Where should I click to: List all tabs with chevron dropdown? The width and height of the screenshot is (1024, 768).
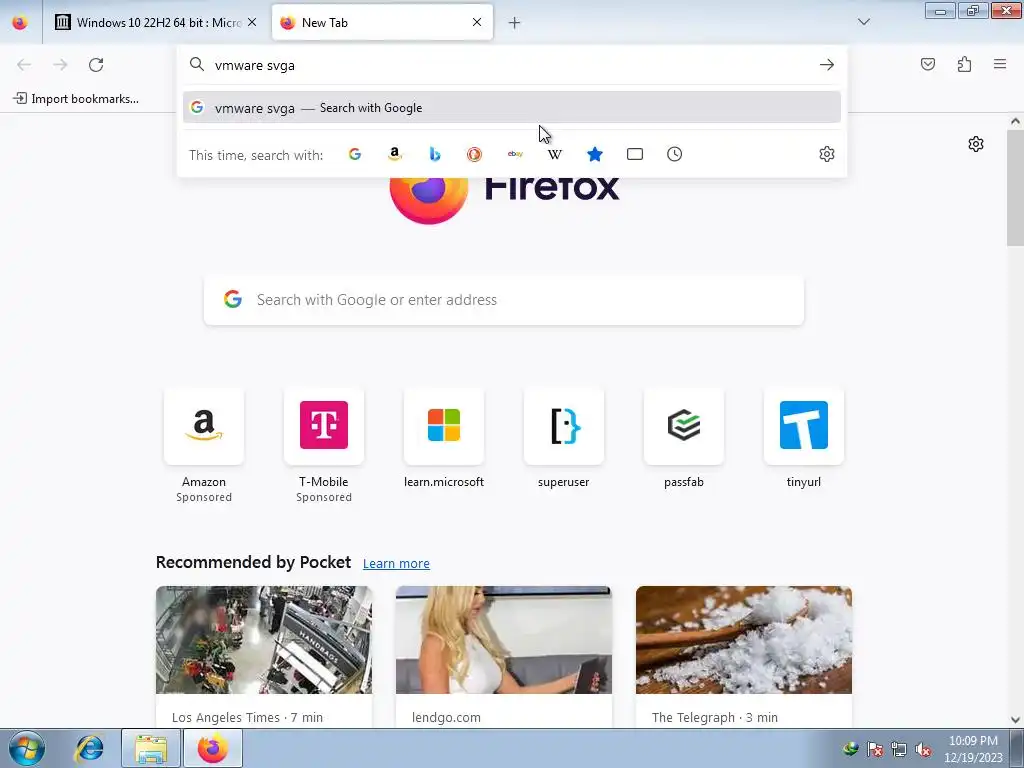pyautogui.click(x=864, y=22)
